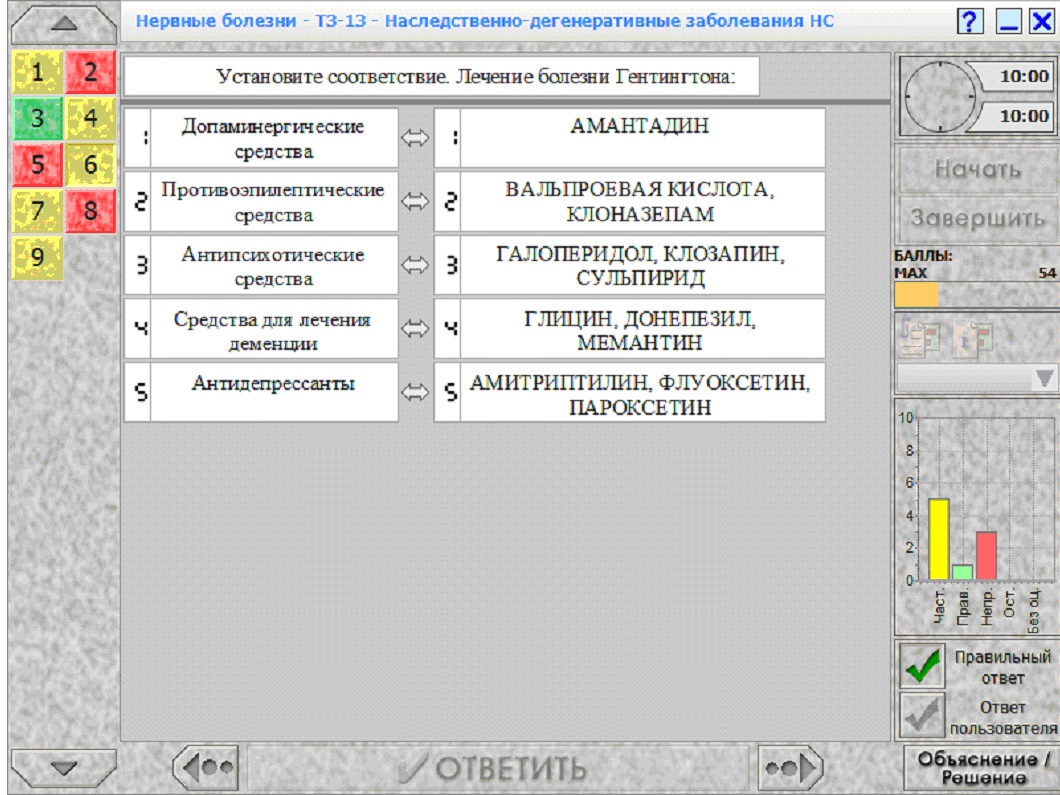Click the orange score progress bar
The width and height of the screenshot is (1060, 795).
(x=916, y=295)
